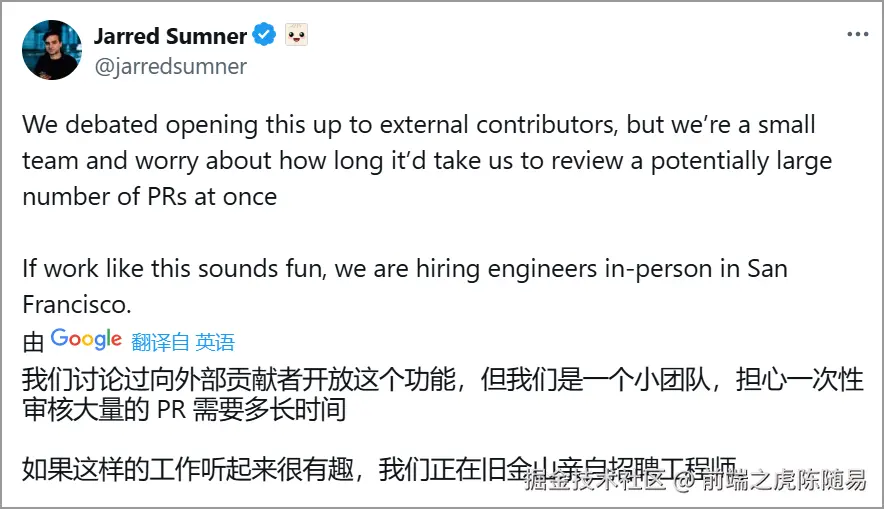This screenshot has height=509, width=884.
Task: Open the three-dot more options menu
Action: pyautogui.click(x=857, y=35)
